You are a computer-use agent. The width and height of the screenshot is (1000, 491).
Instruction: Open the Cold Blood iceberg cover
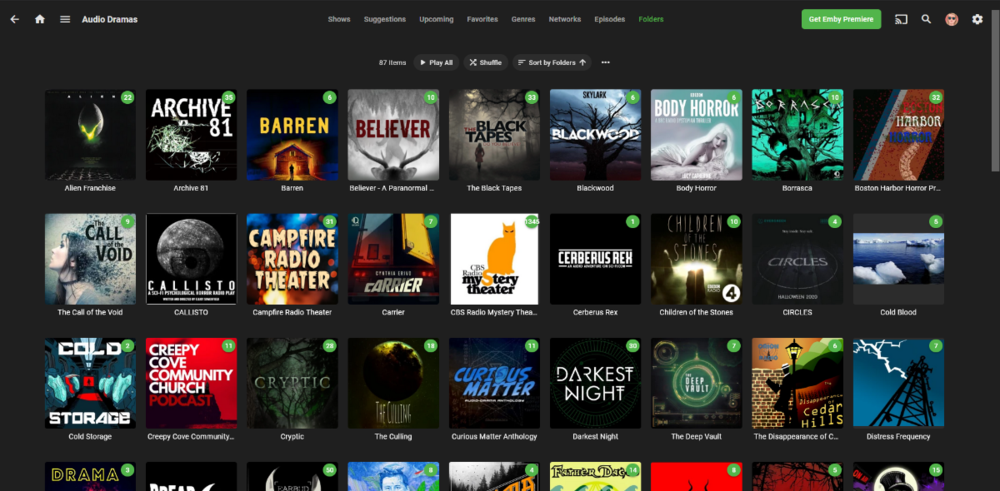point(899,259)
